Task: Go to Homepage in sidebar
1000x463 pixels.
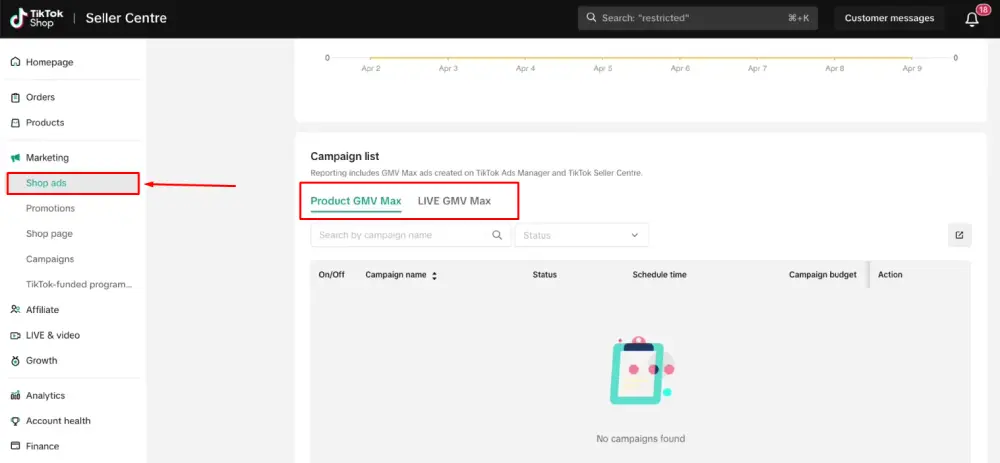Action: coord(49,62)
